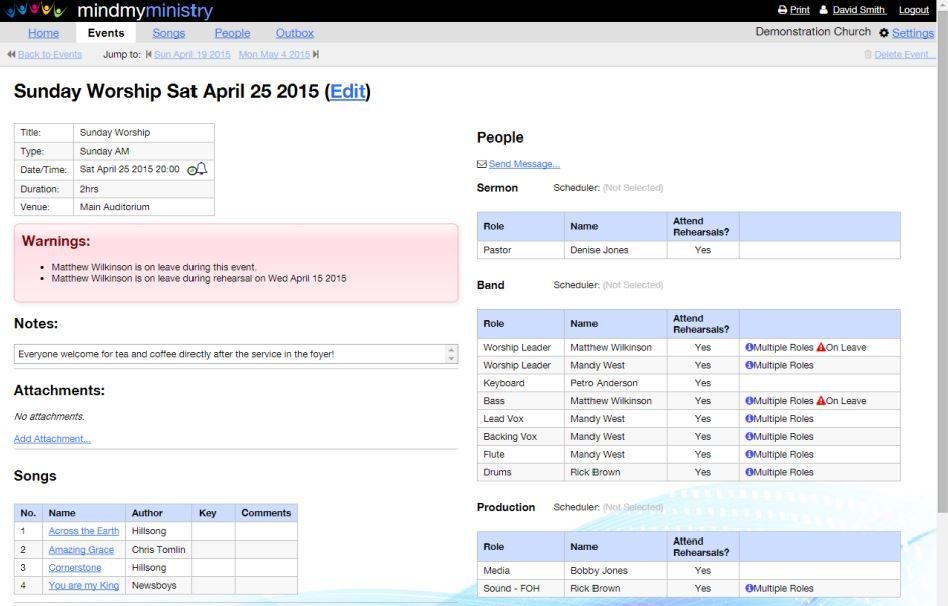The image size is (948, 606).
Task: Click the mindmyministry logo icon
Action: point(34,10)
